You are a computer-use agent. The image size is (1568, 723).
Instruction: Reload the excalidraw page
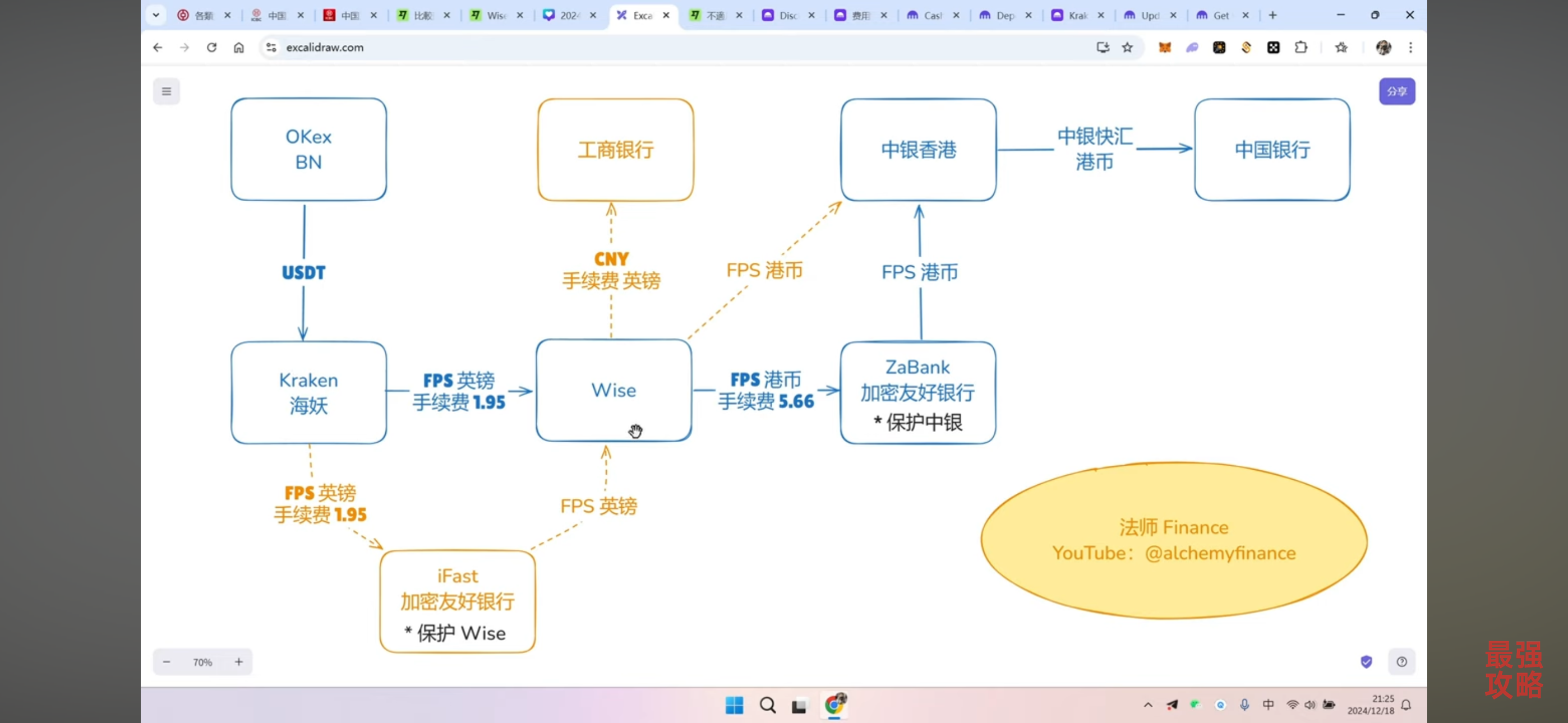click(x=211, y=48)
